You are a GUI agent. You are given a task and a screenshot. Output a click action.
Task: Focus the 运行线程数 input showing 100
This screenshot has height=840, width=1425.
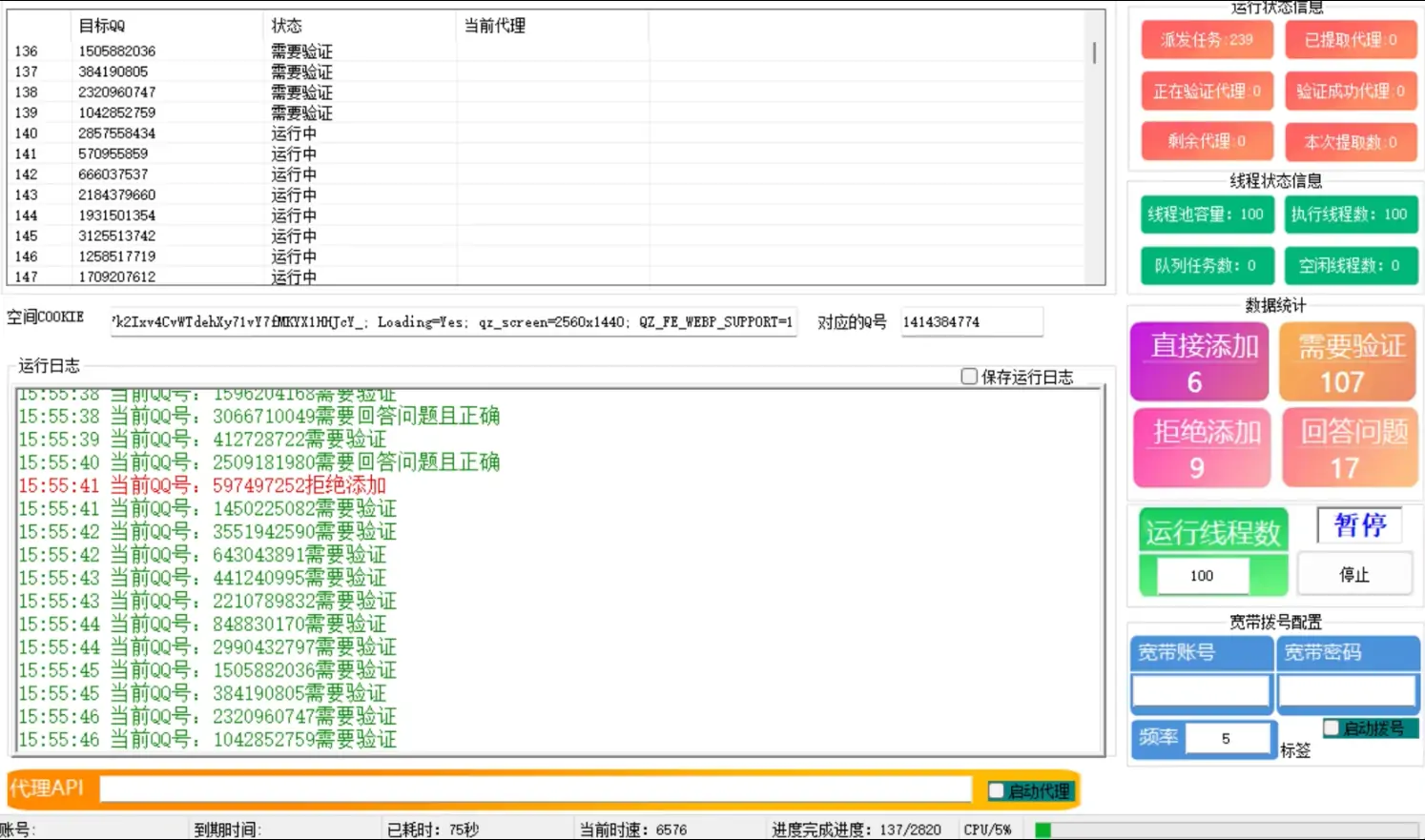[1202, 576]
